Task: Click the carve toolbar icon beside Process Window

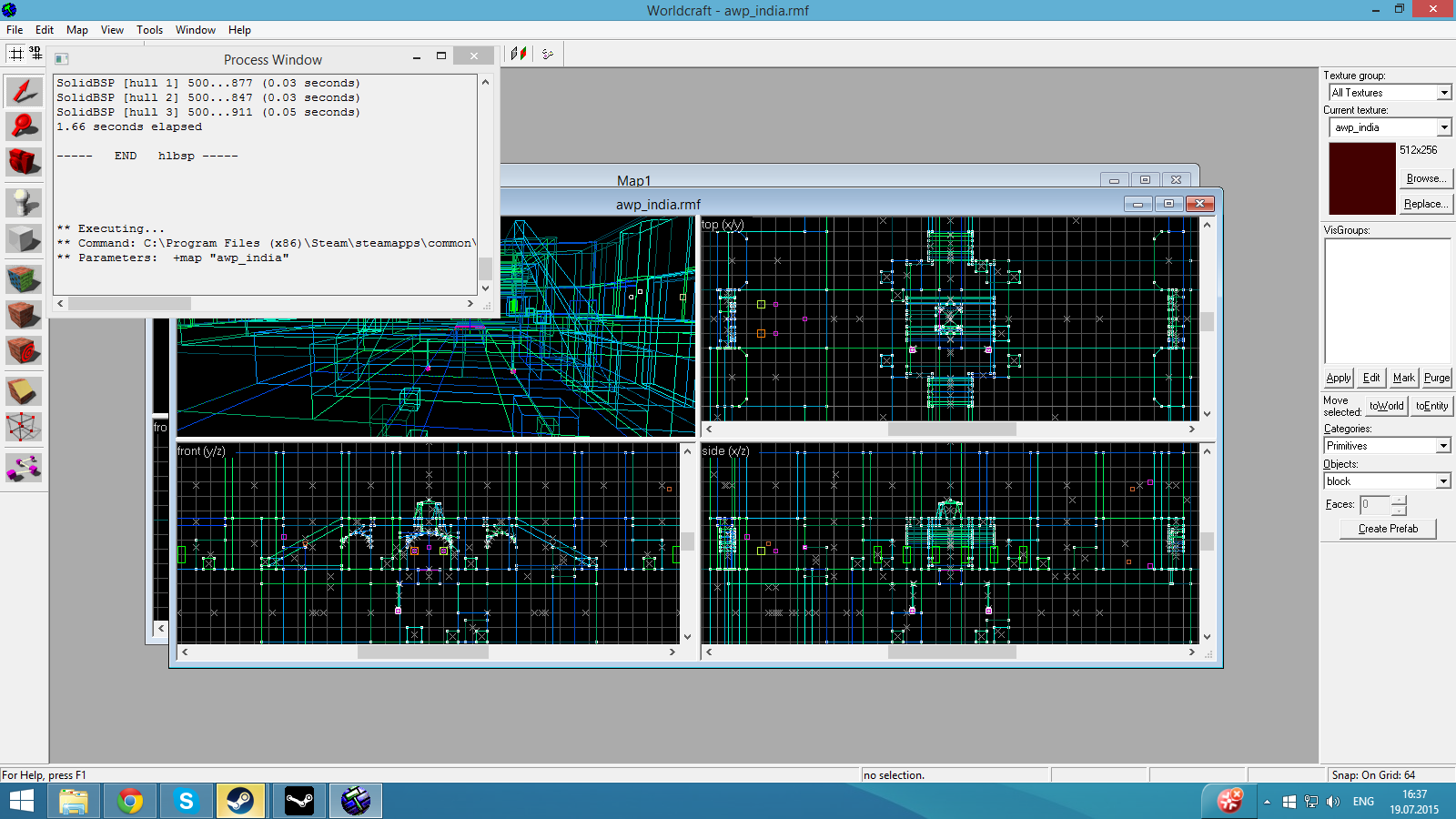Action: pos(519,54)
